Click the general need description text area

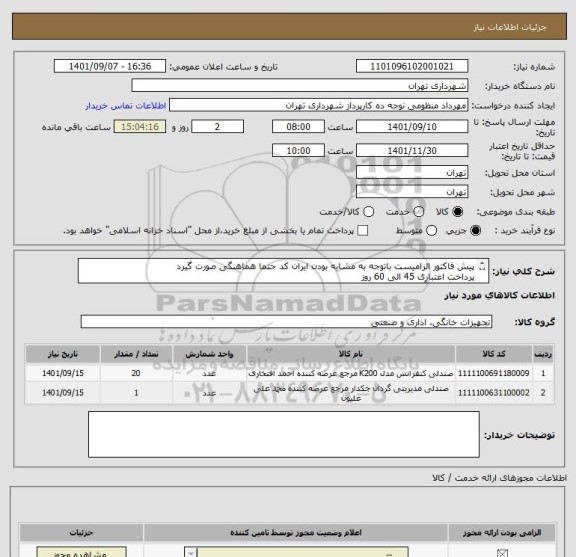click(283, 271)
